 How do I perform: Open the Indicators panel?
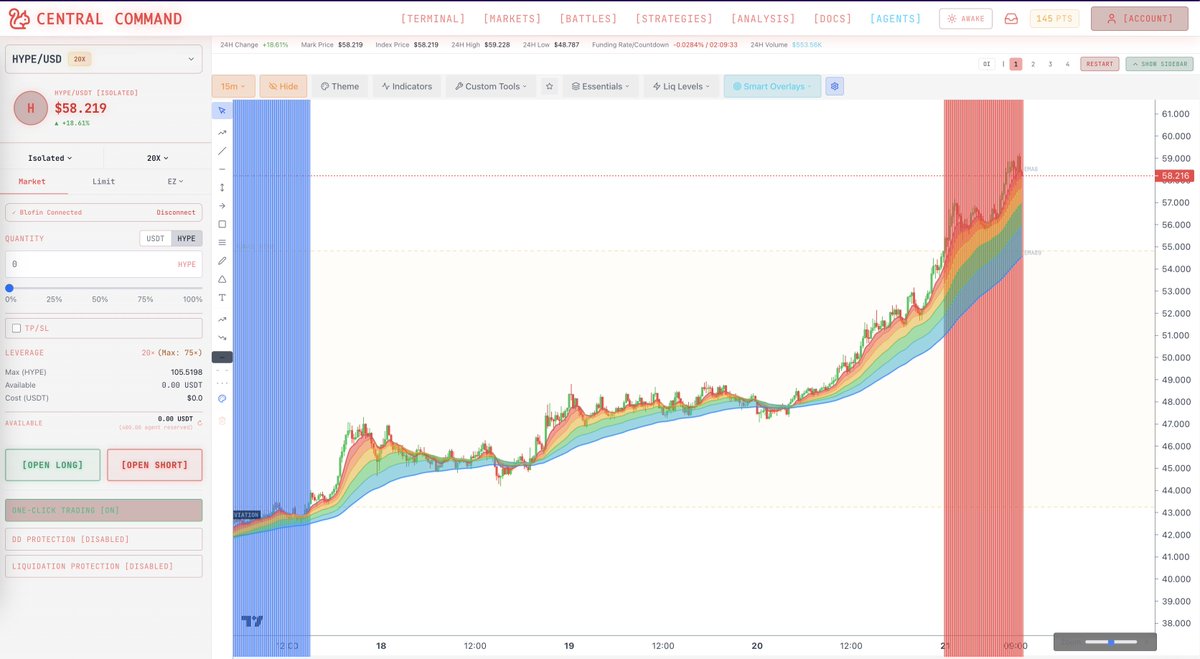[407, 86]
